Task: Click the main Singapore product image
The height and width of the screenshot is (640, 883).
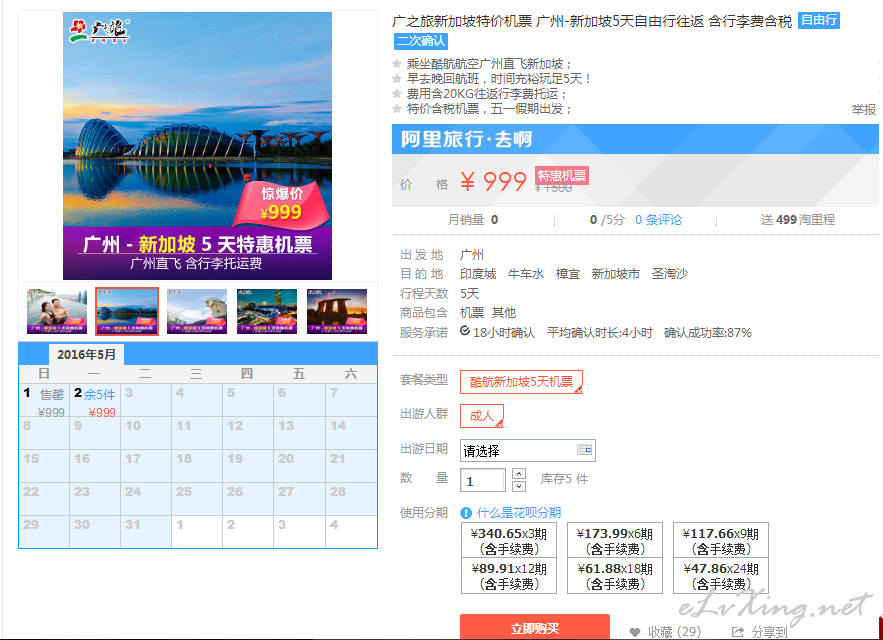Action: click(x=197, y=146)
